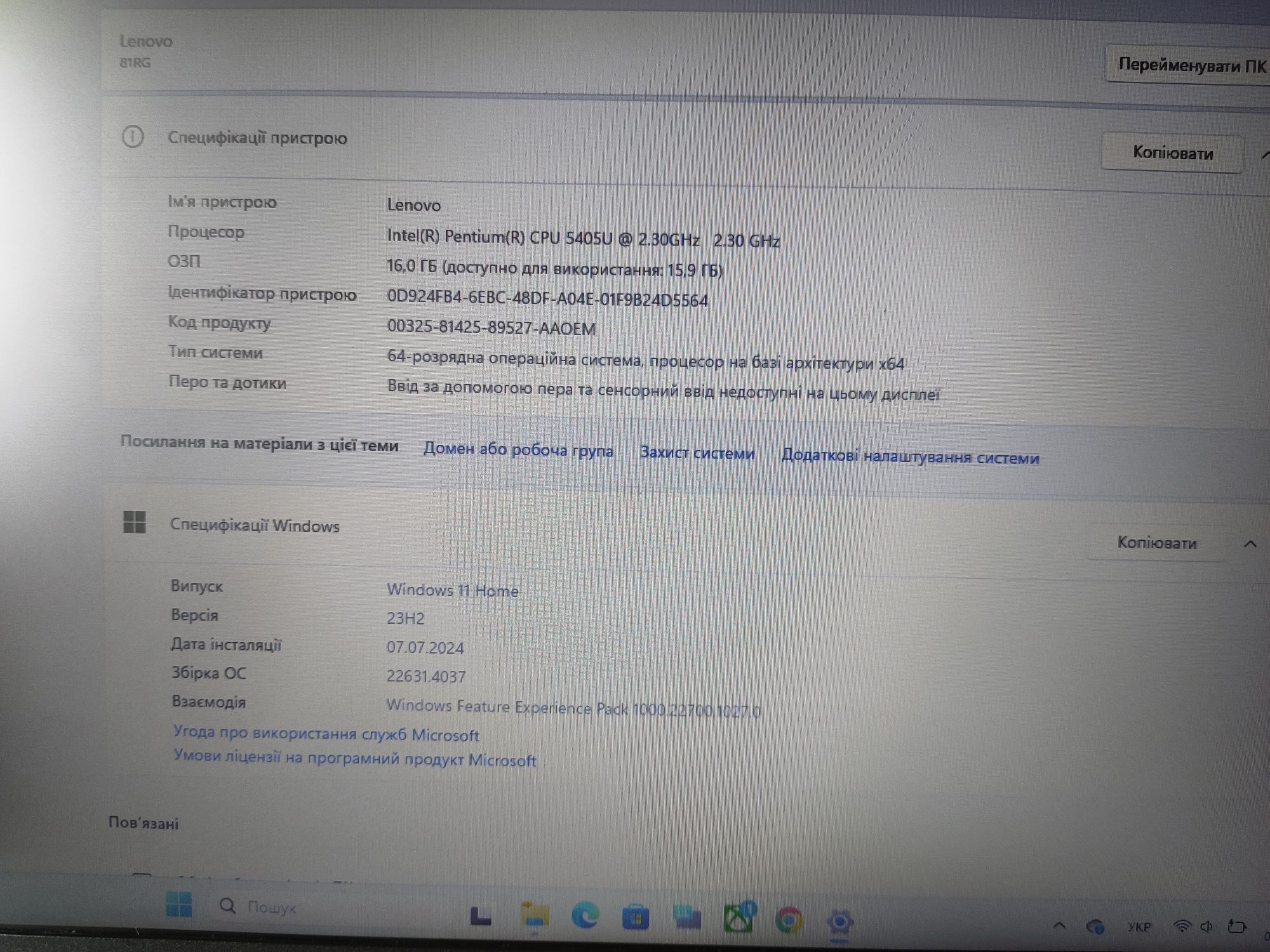Viewport: 1270px width, 952px height.
Task: Launch Microsoft Edge from the taskbar
Action: [585, 916]
